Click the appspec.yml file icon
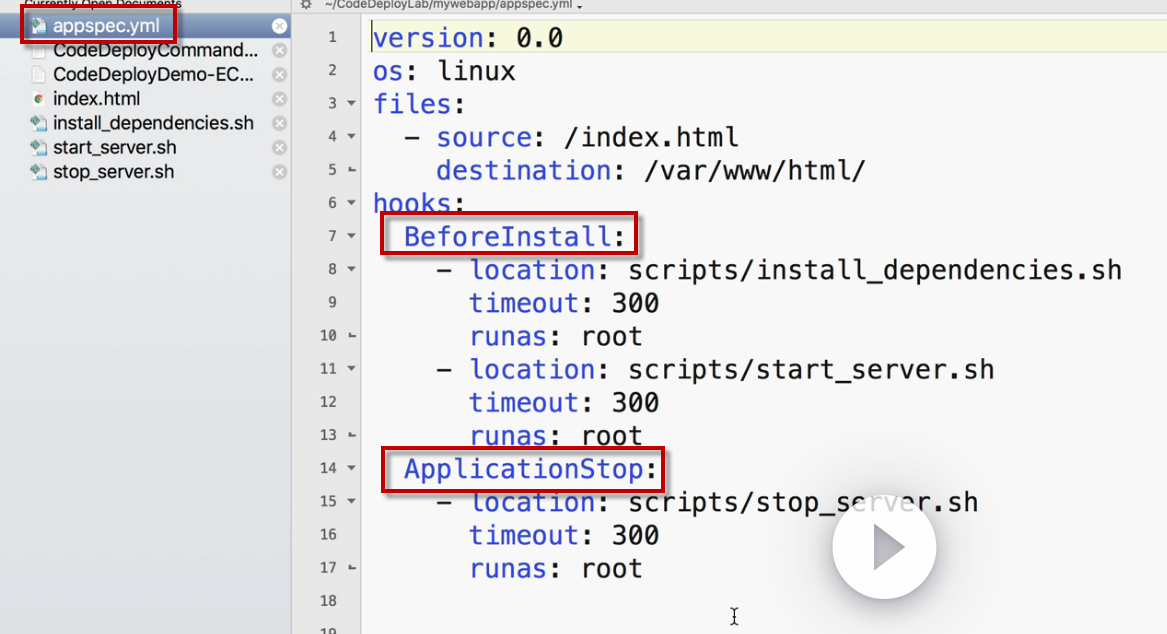1167x634 pixels. point(38,26)
